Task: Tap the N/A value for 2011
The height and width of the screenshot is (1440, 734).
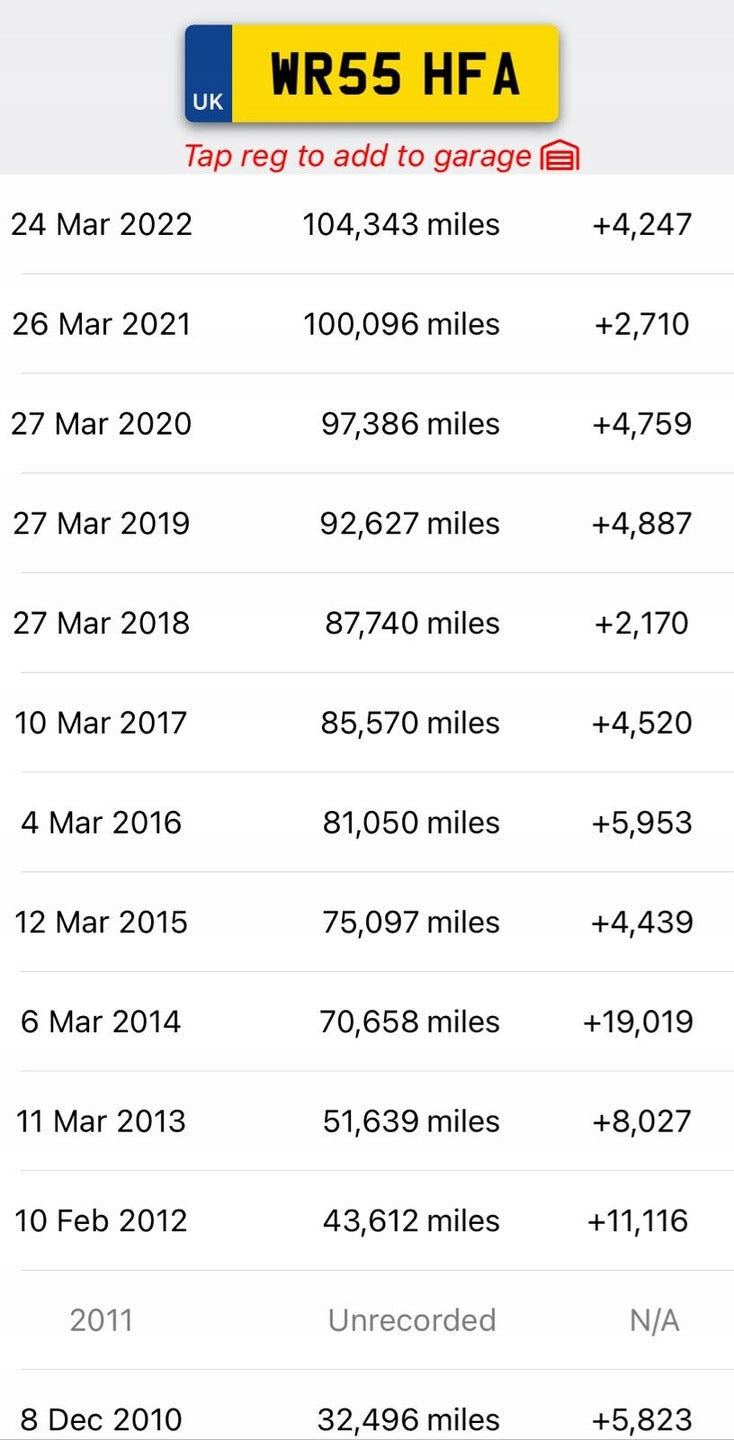Action: pyautogui.click(x=654, y=1320)
